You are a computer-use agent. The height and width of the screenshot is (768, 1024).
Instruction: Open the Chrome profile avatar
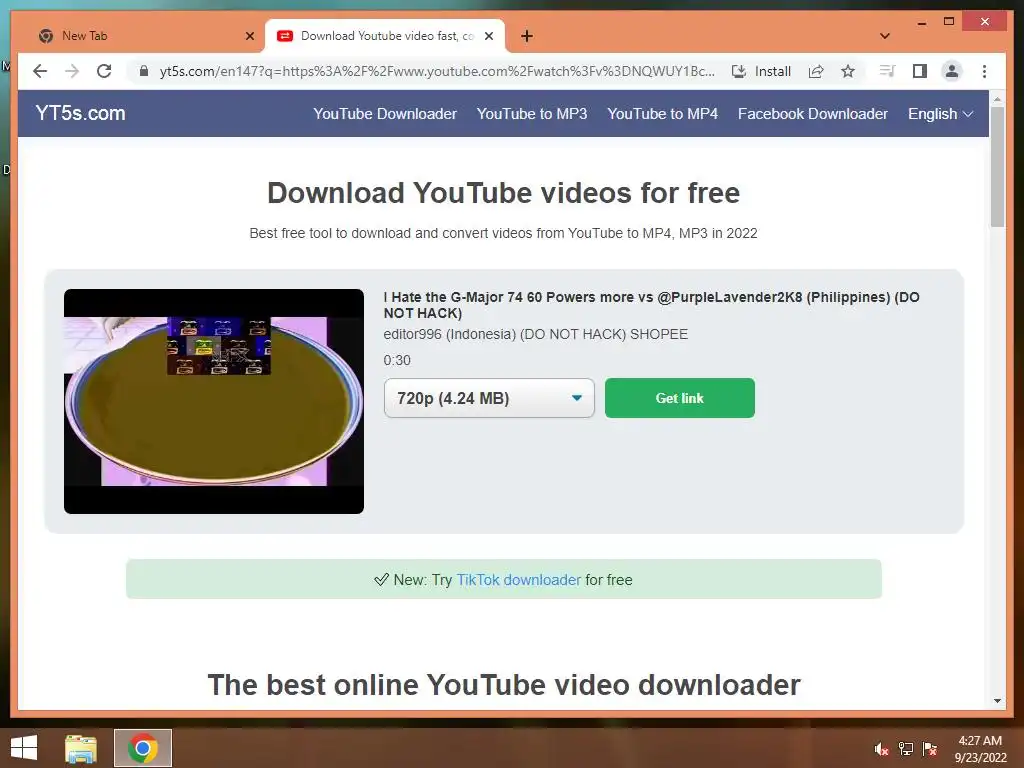coord(952,71)
